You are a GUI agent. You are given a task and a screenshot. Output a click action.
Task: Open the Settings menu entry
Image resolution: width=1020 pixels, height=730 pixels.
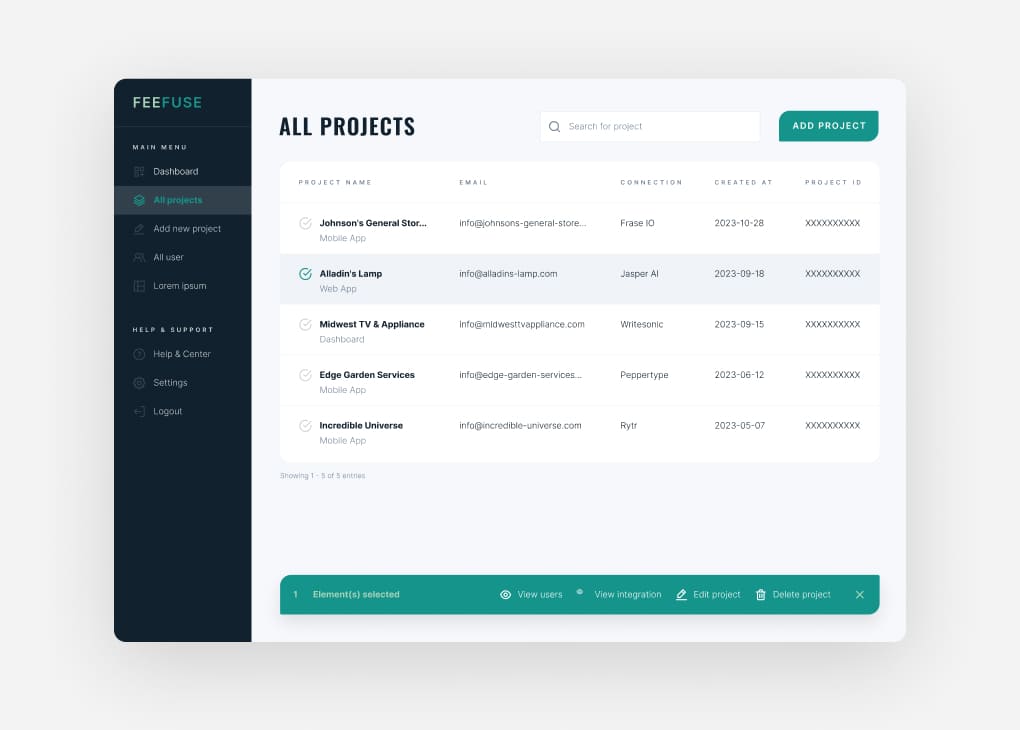(x=183, y=383)
